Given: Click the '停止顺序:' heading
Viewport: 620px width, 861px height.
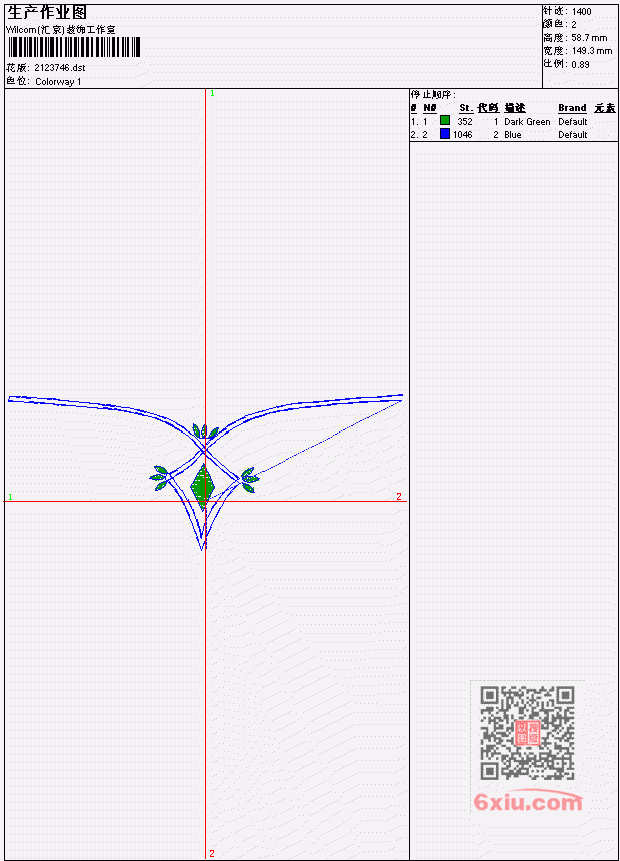Looking at the screenshot, I should tap(433, 95).
